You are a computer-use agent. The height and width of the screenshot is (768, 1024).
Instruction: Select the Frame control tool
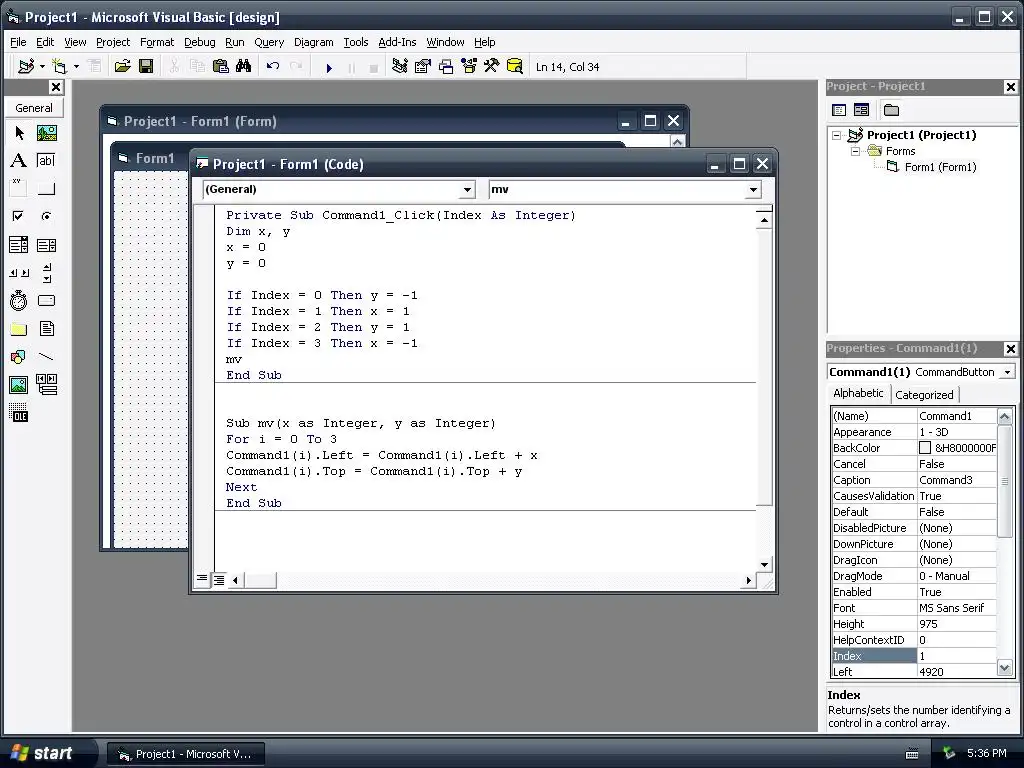(19, 189)
